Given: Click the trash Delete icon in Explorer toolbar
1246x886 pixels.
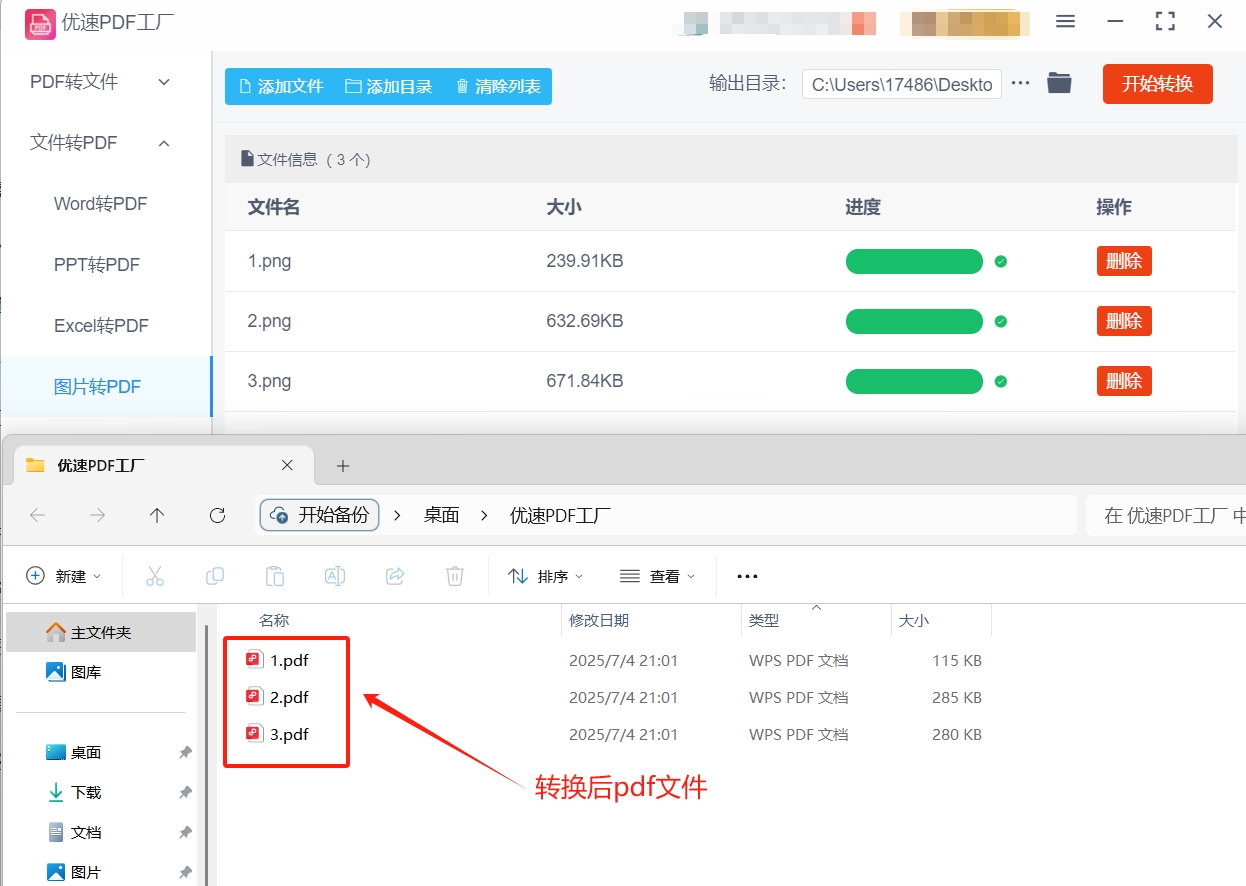Looking at the screenshot, I should coord(454,576).
